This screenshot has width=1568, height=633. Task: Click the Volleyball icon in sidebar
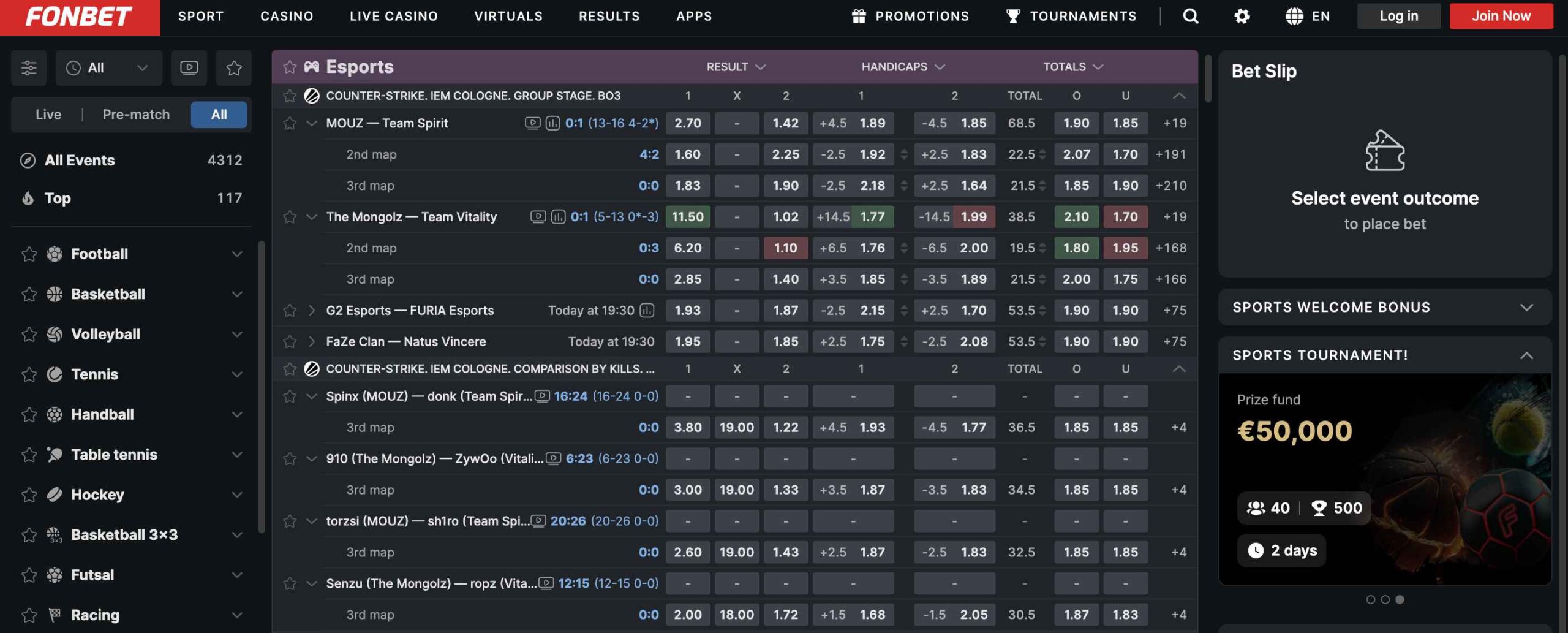pos(55,334)
